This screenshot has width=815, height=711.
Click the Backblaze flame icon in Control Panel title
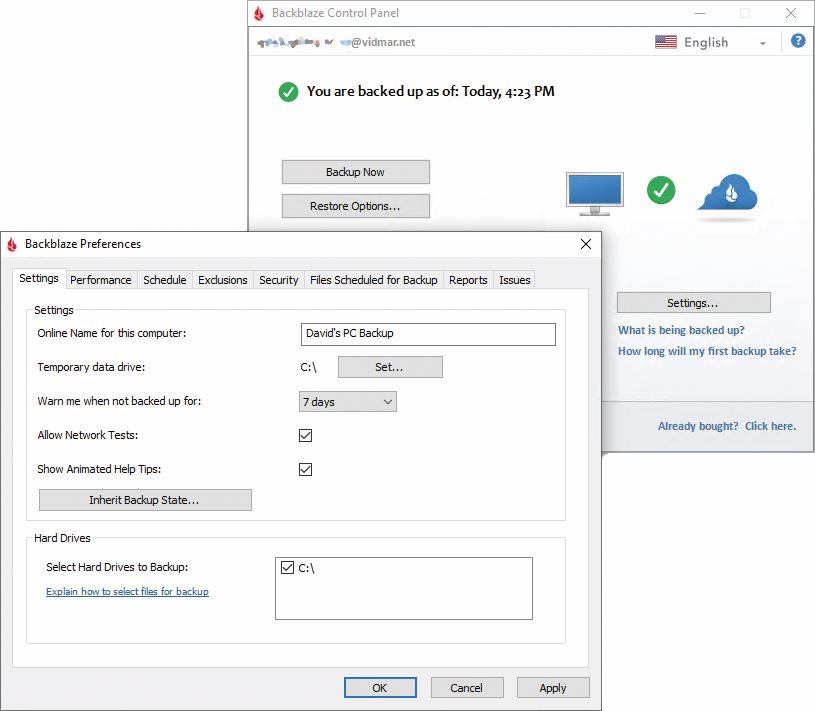(259, 14)
